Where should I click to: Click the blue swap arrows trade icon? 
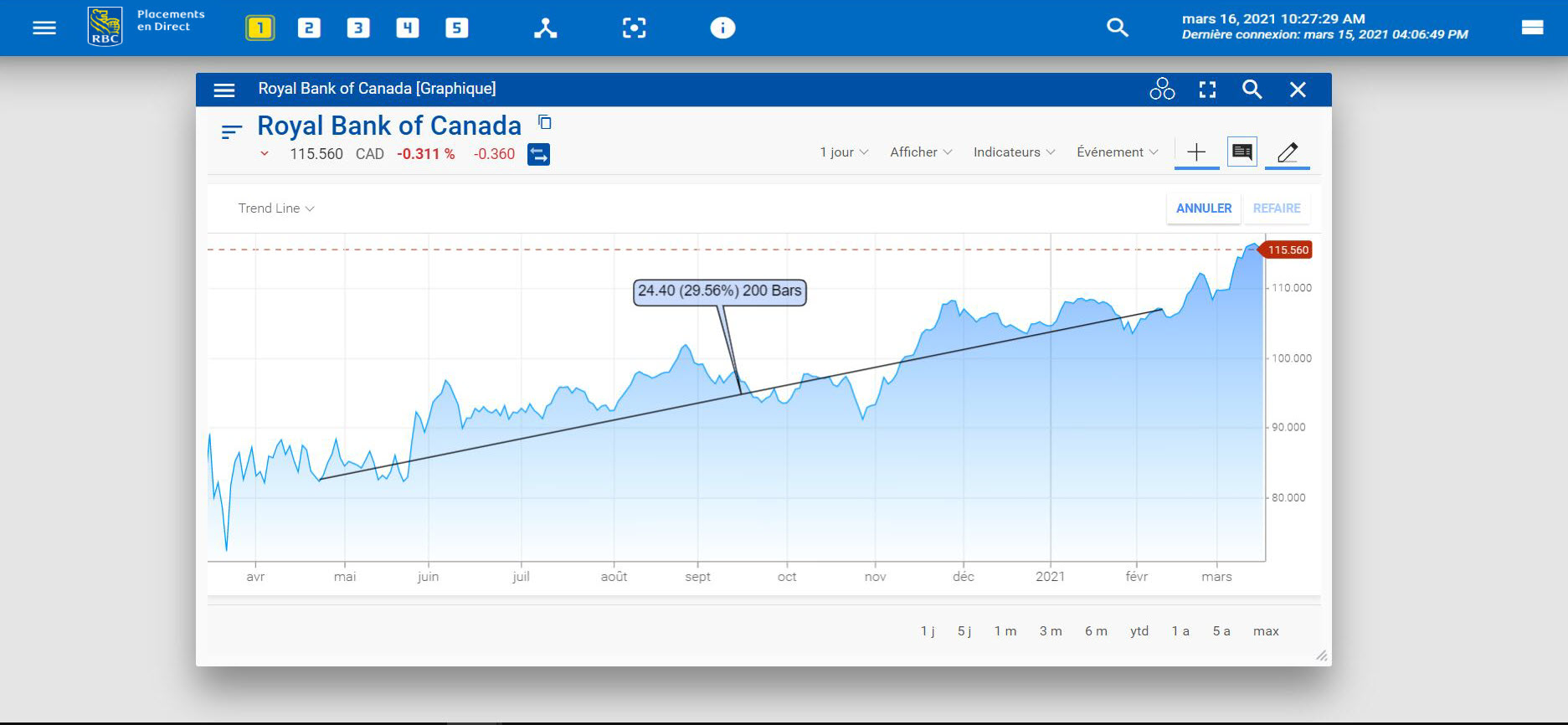[538, 154]
